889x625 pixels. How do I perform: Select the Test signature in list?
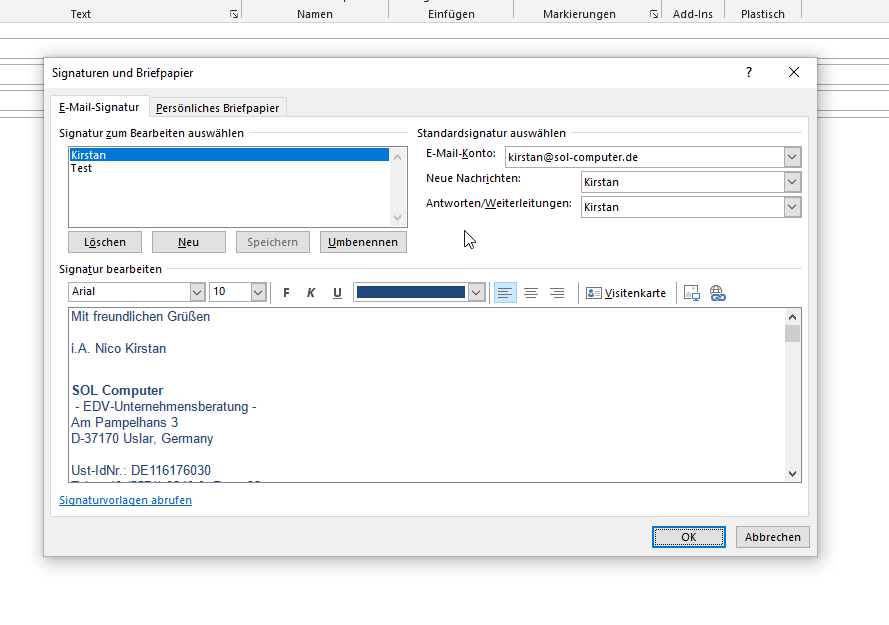82,169
